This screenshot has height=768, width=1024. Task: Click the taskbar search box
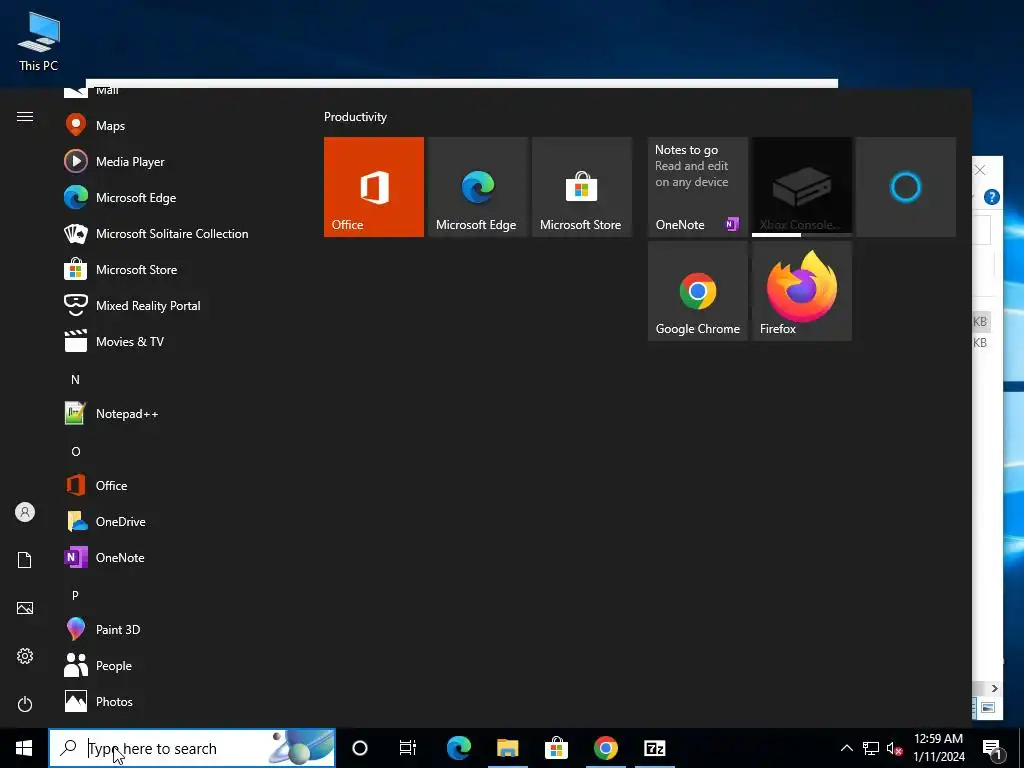tap(192, 748)
